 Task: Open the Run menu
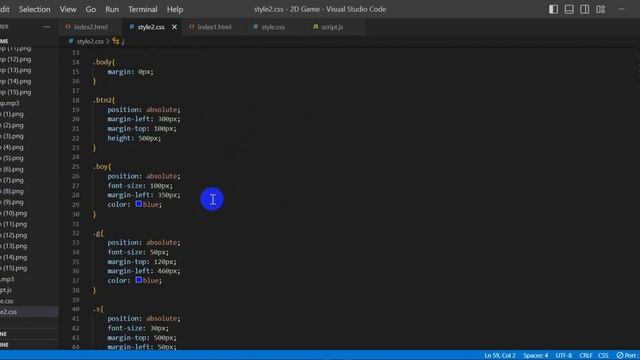[112, 9]
